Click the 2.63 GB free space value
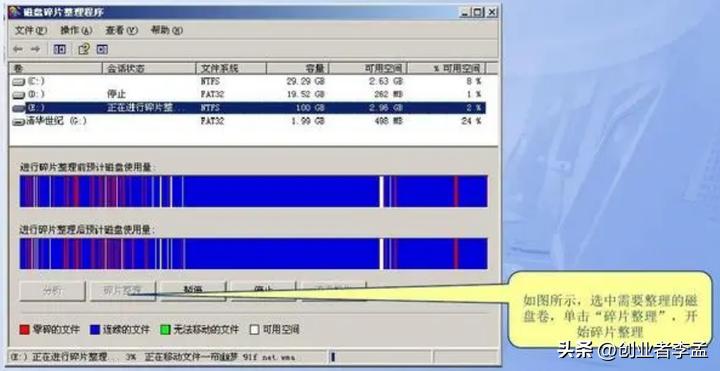The image size is (720, 371). point(385,81)
